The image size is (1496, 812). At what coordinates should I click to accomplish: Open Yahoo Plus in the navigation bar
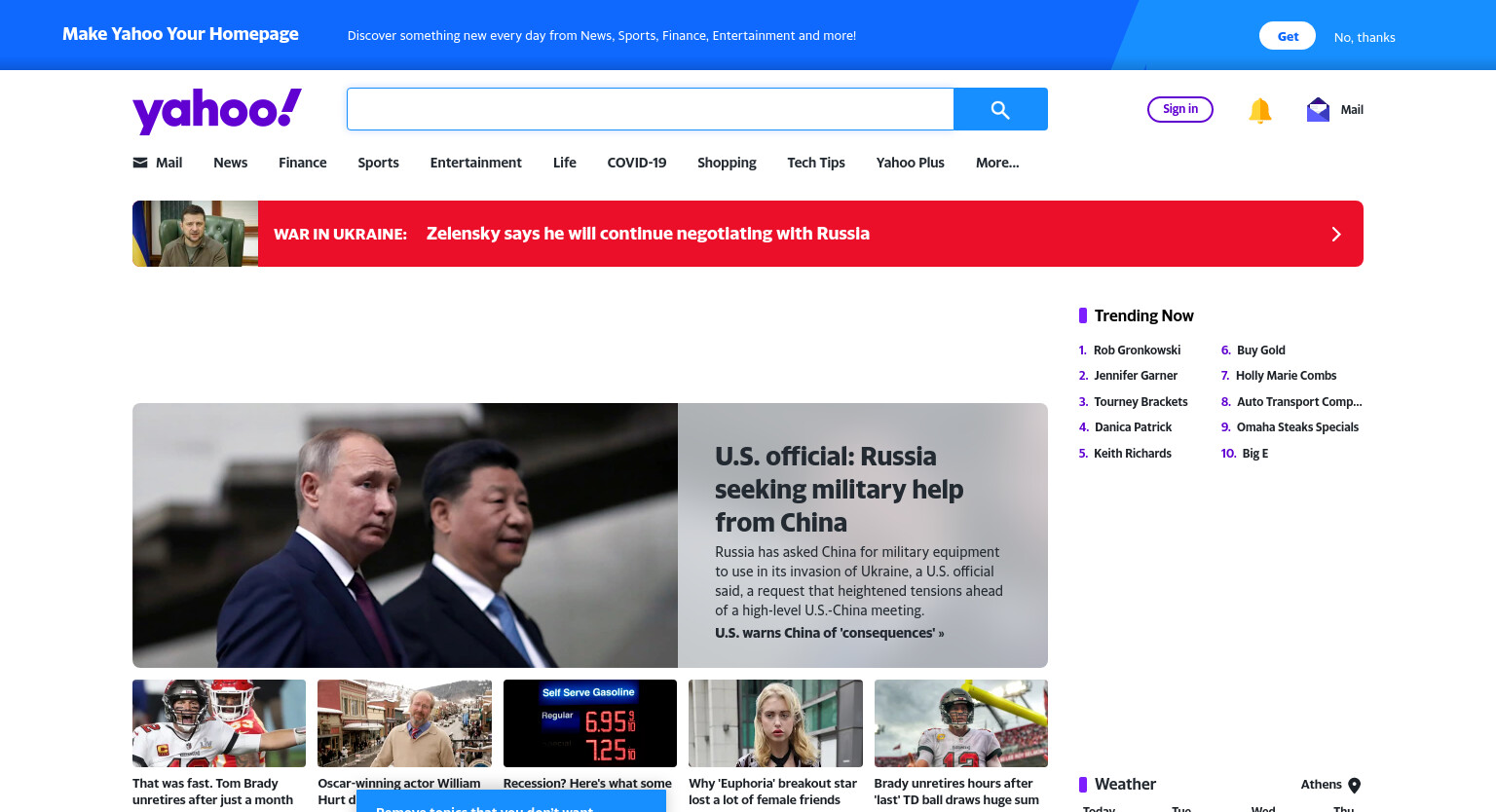coord(911,163)
